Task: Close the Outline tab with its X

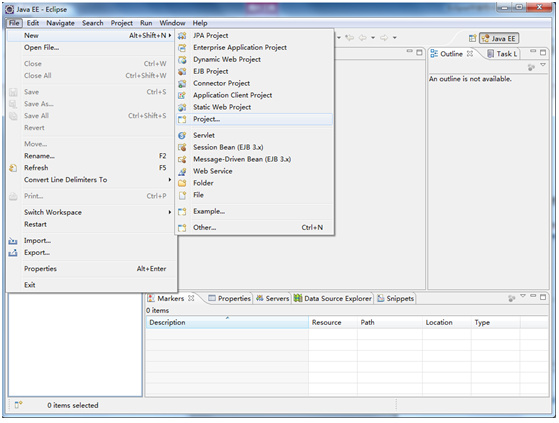Action: pyautogui.click(x=470, y=53)
